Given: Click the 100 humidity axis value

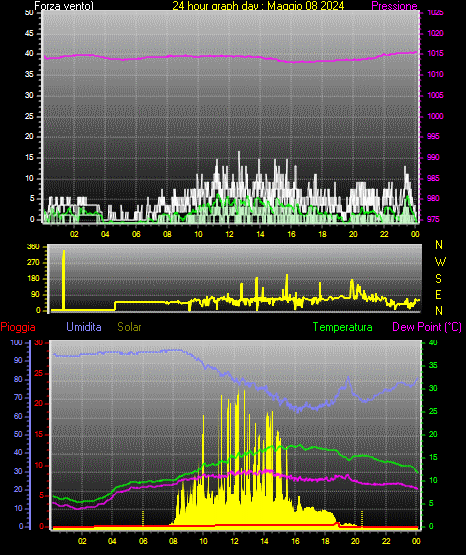Looking at the screenshot, I should point(16,342).
